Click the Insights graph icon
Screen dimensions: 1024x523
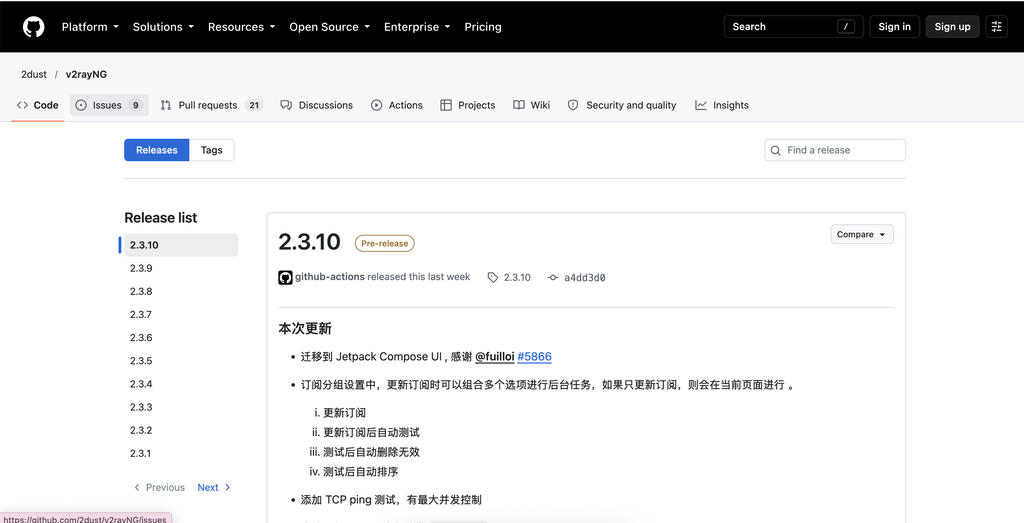tap(701, 105)
